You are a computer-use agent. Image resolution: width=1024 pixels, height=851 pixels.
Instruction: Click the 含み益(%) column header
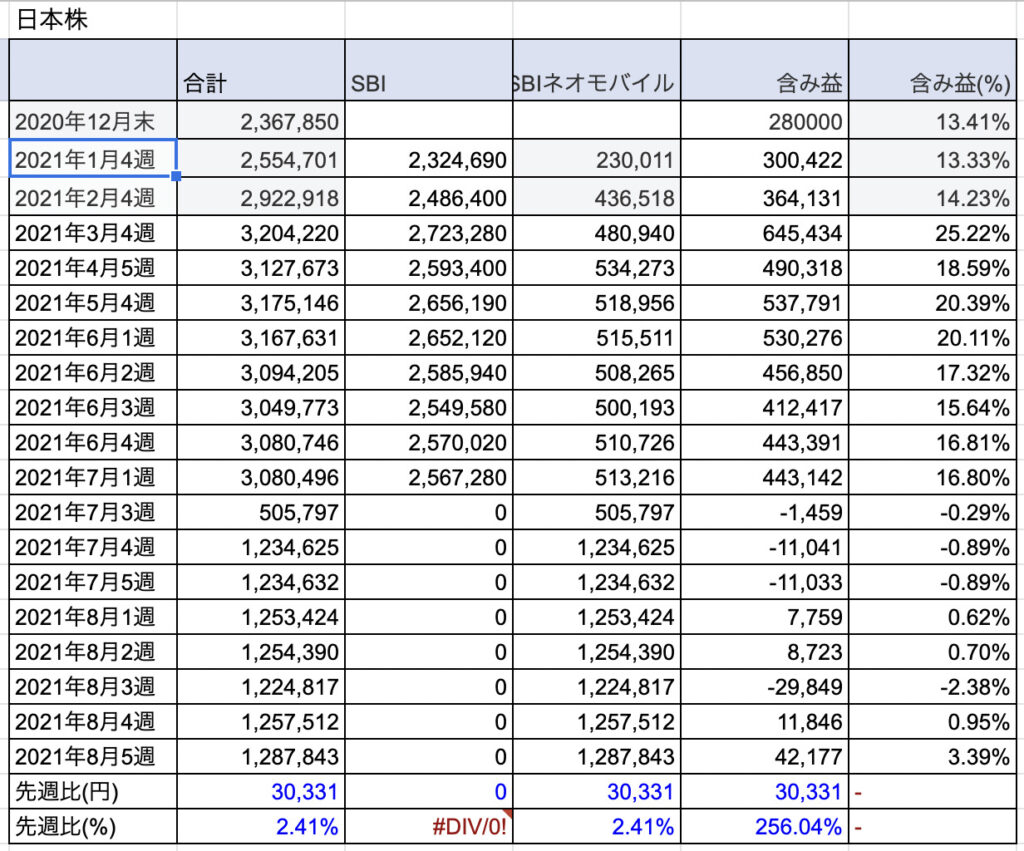click(932, 70)
